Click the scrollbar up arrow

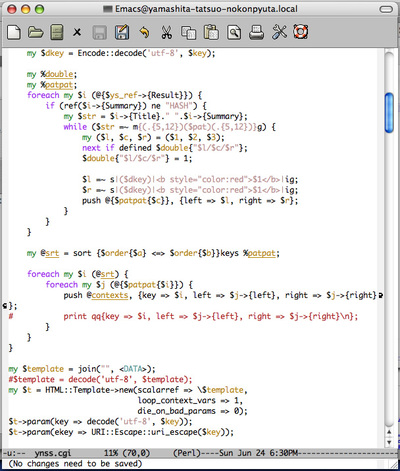389,433
